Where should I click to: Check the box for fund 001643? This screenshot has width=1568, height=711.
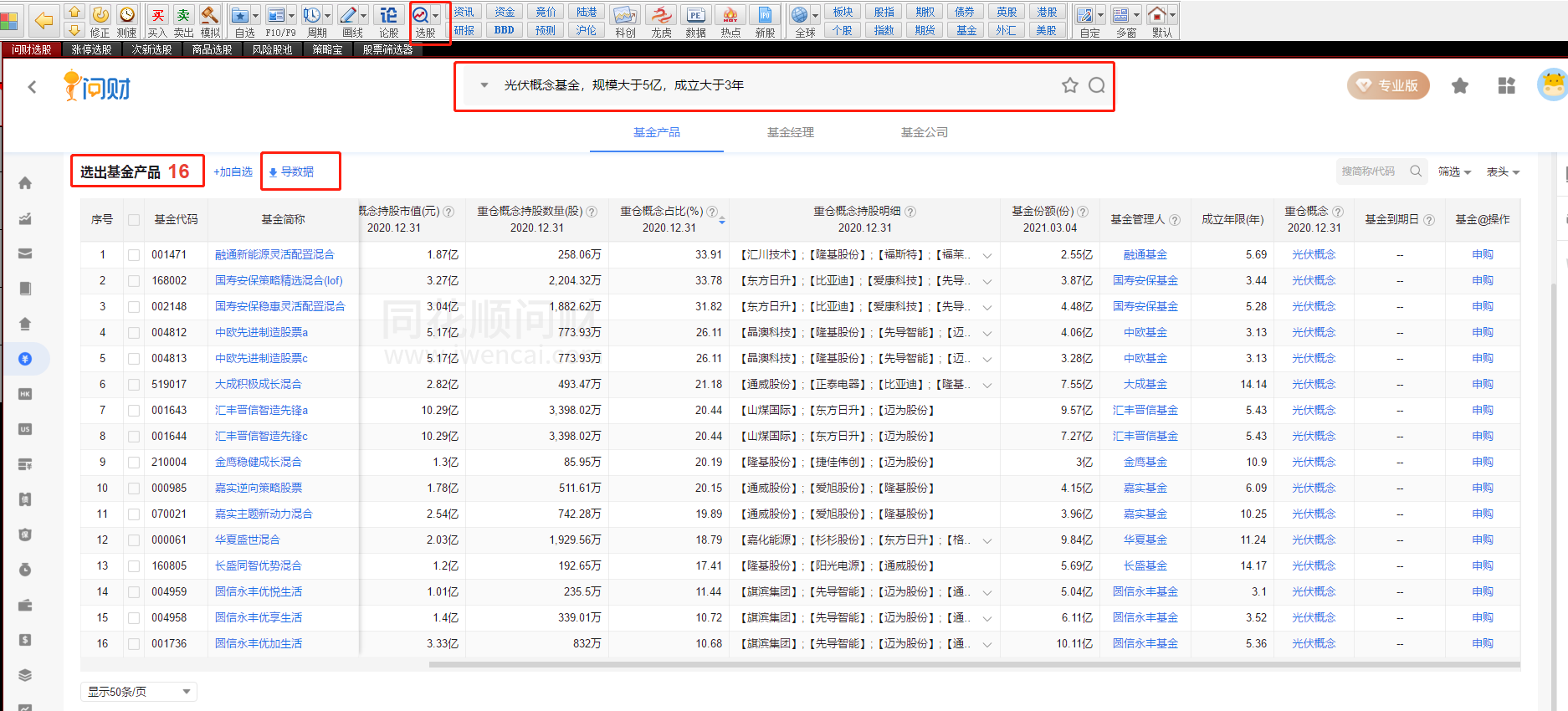point(134,411)
